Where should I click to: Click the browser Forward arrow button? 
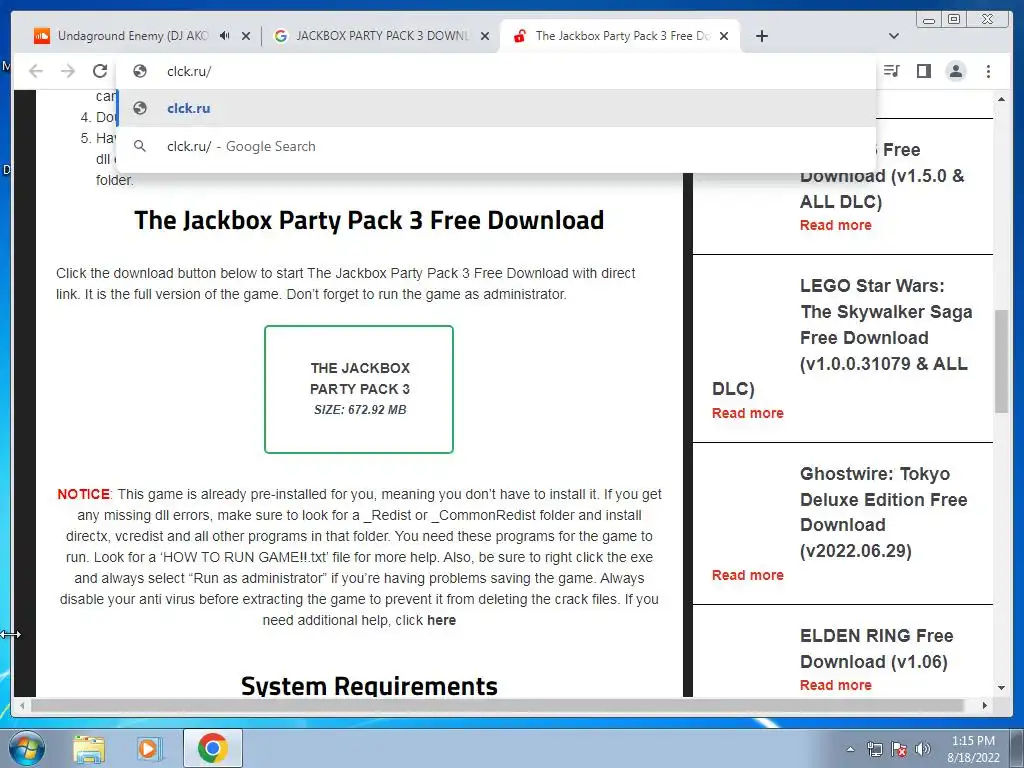pos(68,71)
